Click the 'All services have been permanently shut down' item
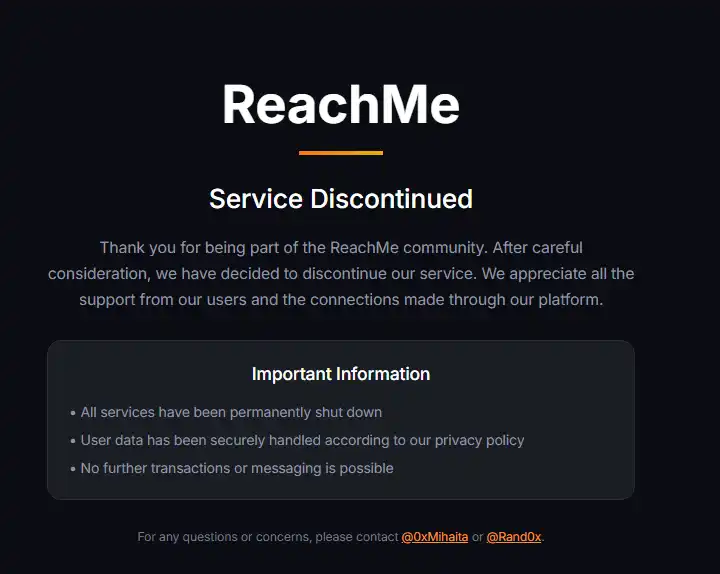Screen dimensions: 720x574 point(231,412)
